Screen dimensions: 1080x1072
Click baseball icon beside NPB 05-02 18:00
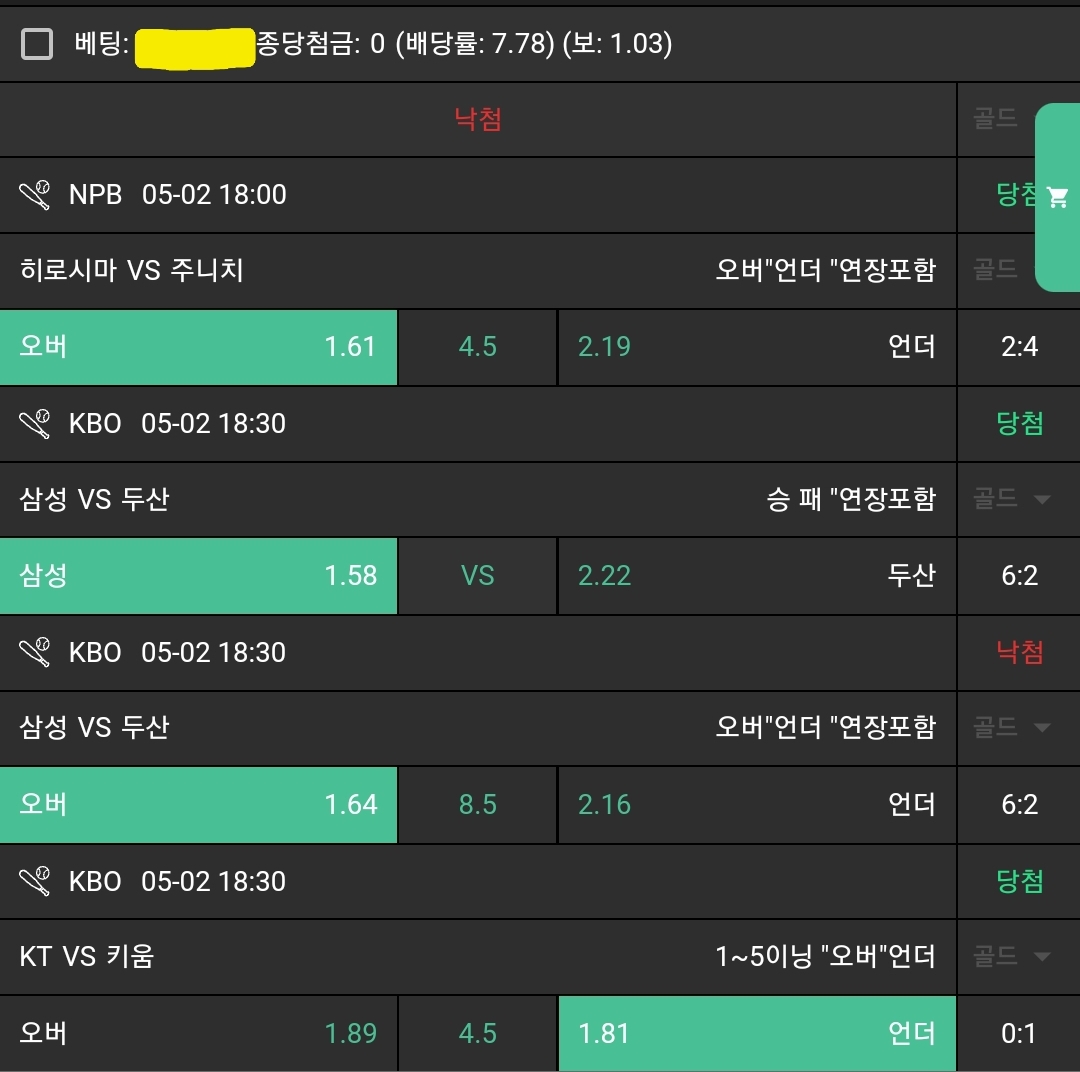[x=35, y=195]
